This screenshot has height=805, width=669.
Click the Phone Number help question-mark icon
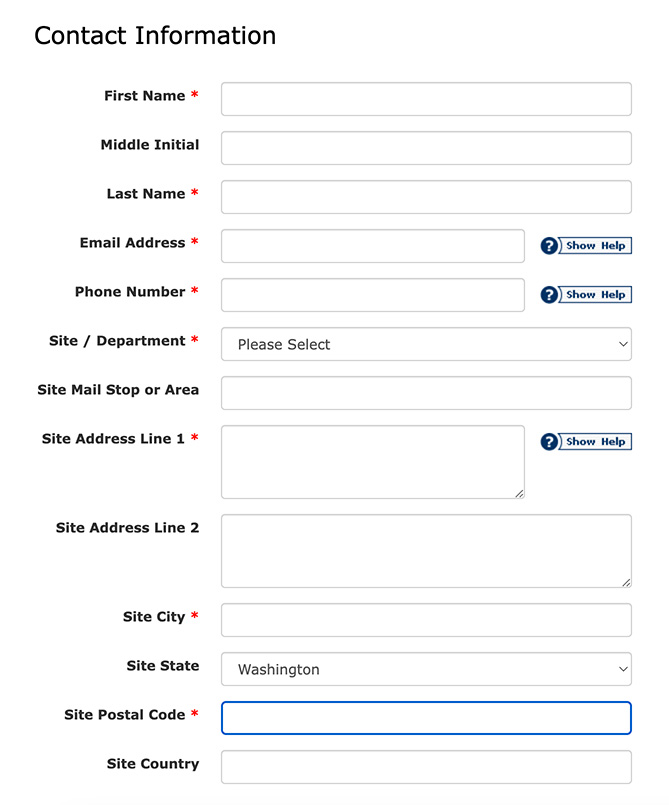pyautogui.click(x=549, y=294)
